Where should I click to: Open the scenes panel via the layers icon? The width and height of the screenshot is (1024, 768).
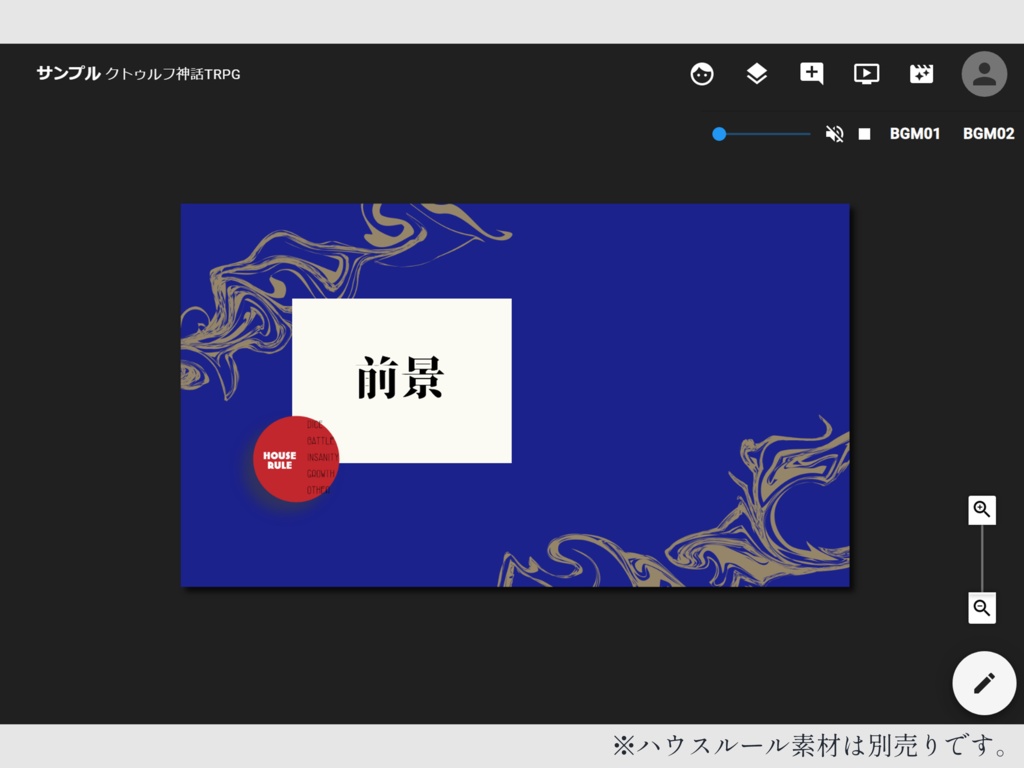756,73
